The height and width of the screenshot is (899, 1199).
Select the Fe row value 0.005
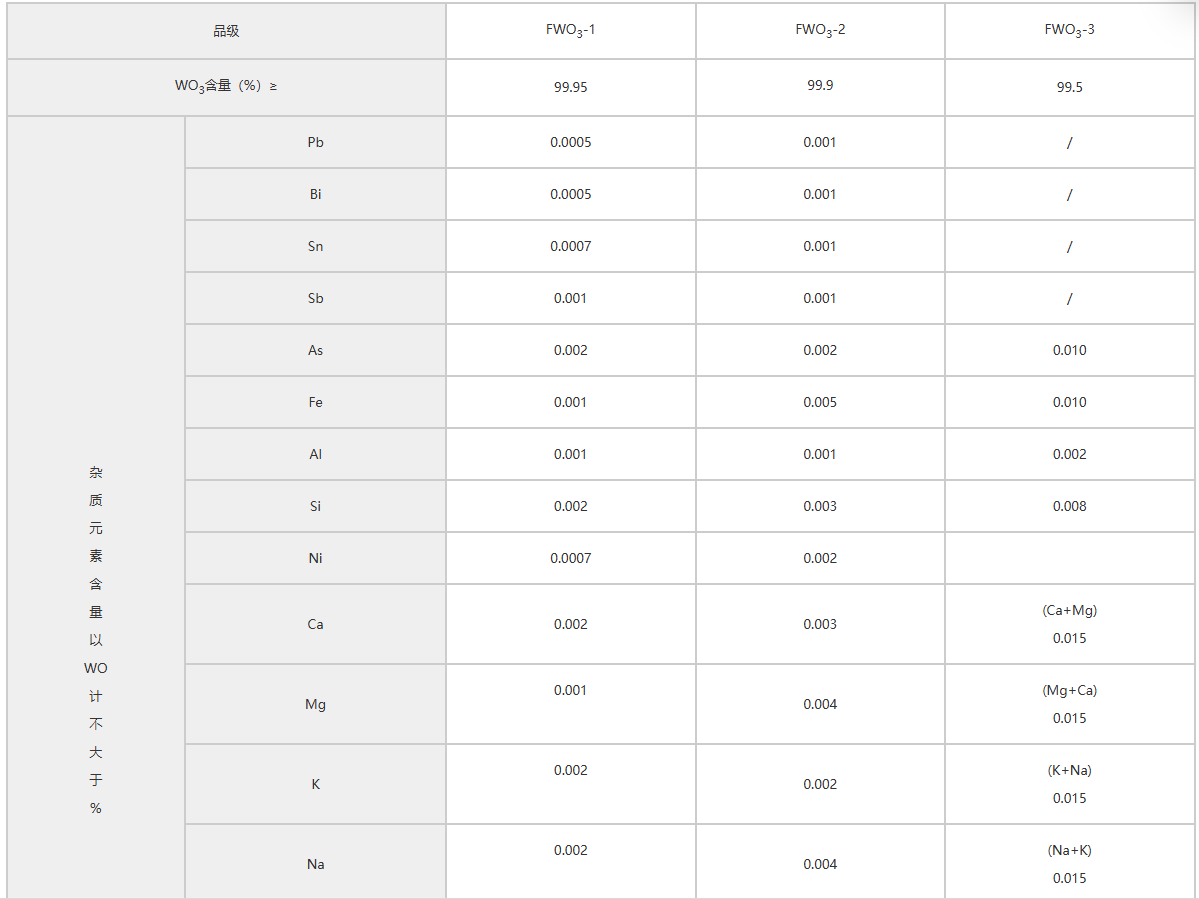coord(820,402)
